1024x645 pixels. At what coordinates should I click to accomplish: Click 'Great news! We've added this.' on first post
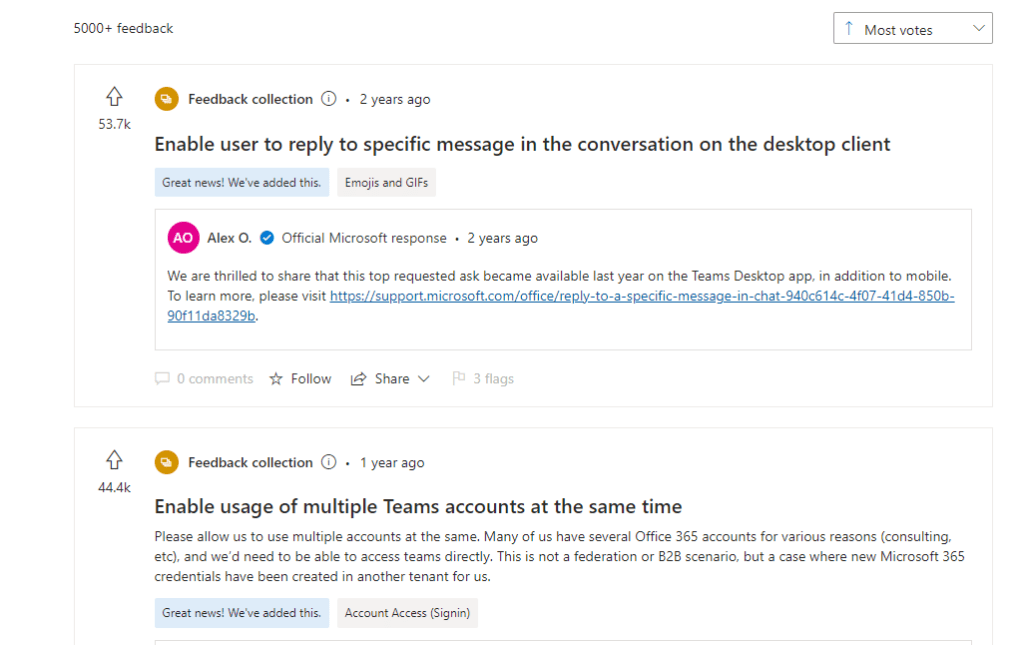click(242, 182)
